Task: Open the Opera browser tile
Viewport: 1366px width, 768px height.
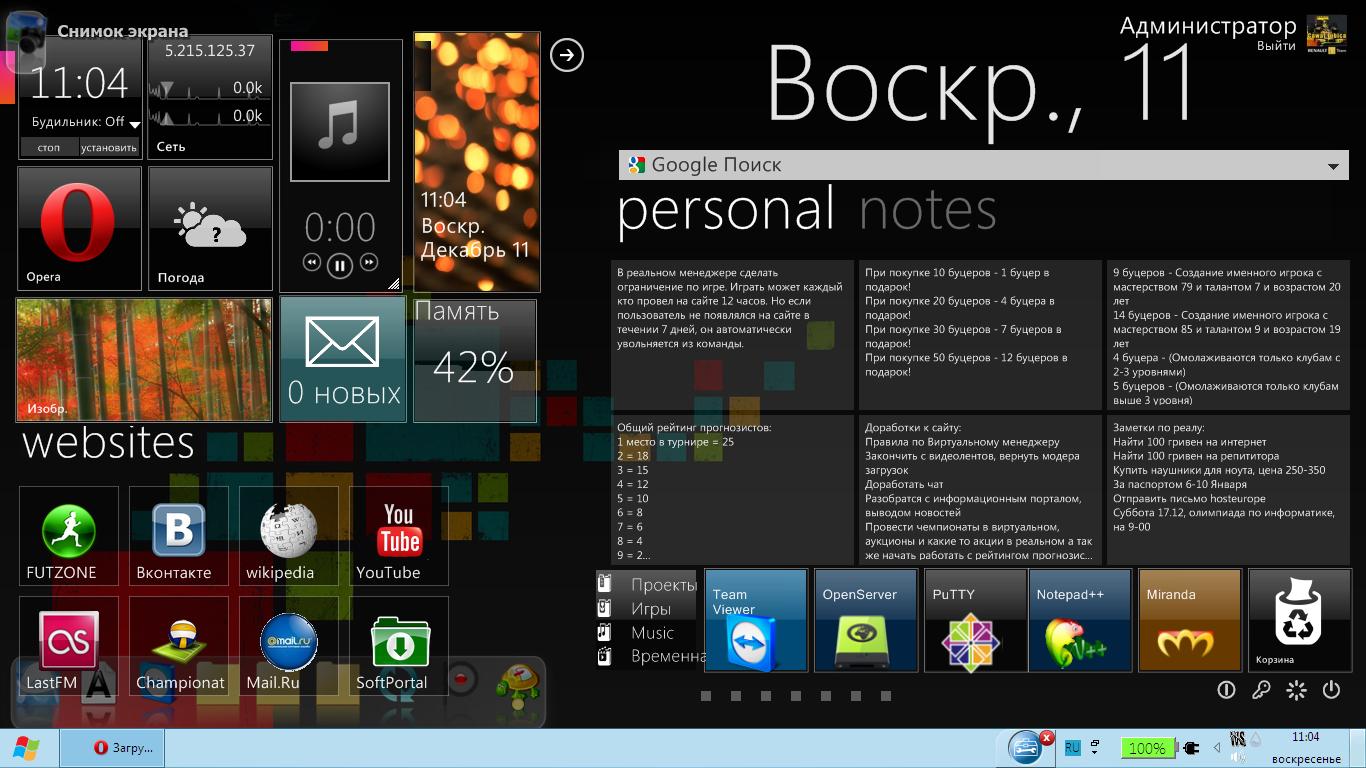Action: tap(79, 228)
